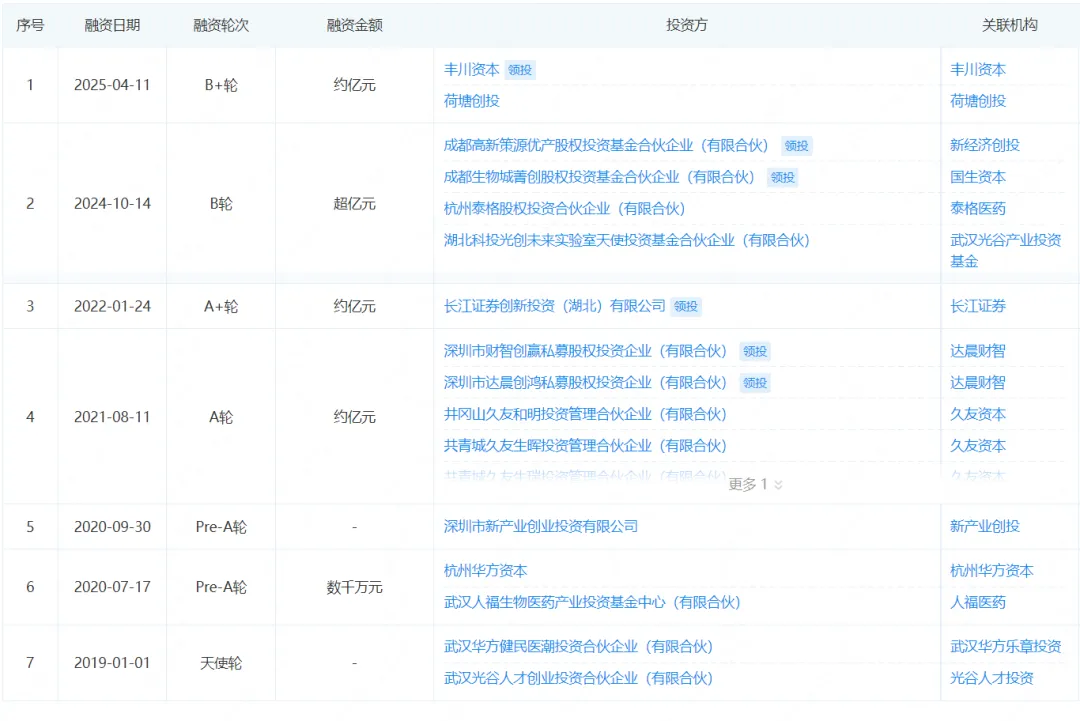
Task: Open 长江证券创新投资（湖北）有限公司 link
Action: [x=554, y=306]
